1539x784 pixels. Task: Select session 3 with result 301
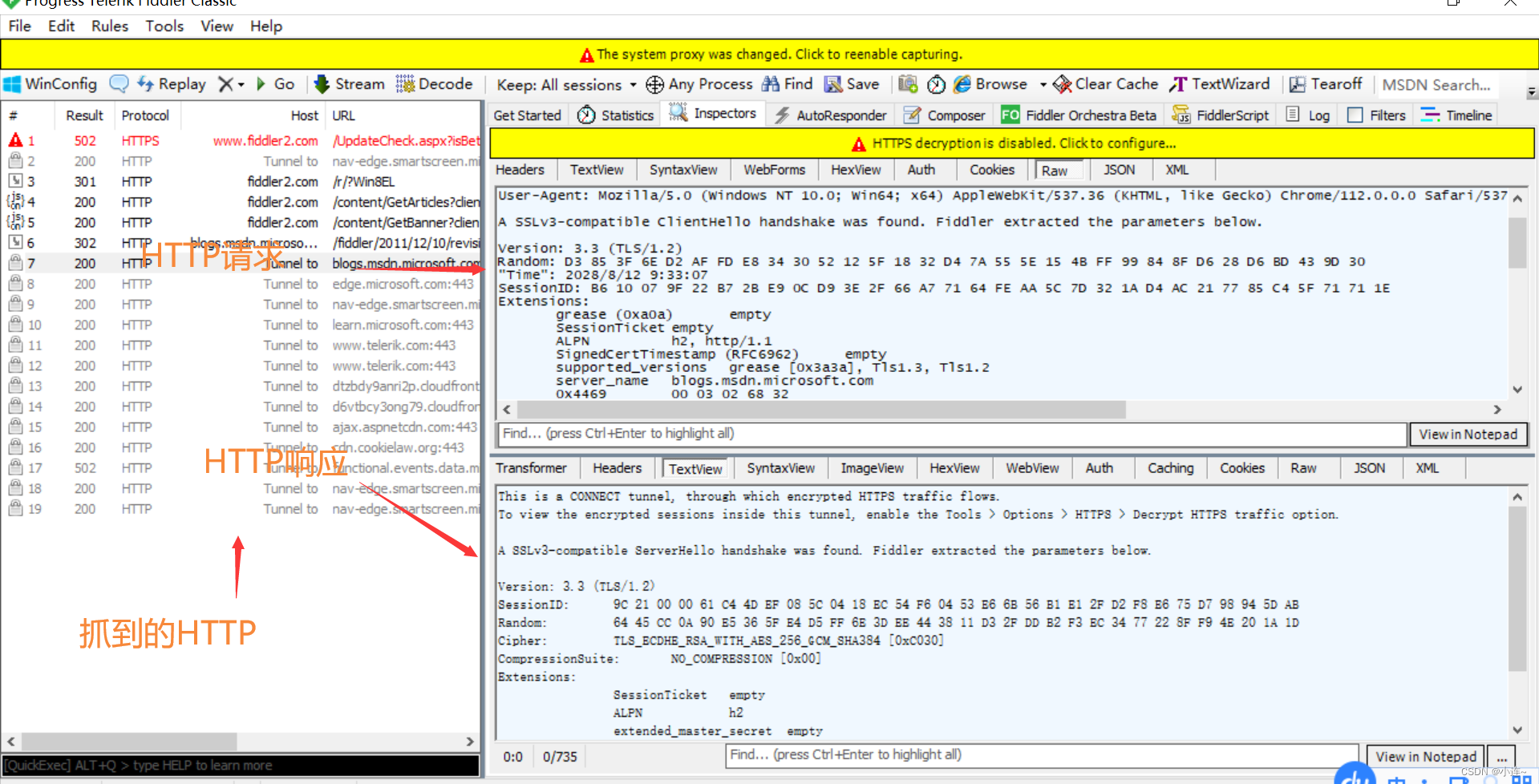[241, 182]
